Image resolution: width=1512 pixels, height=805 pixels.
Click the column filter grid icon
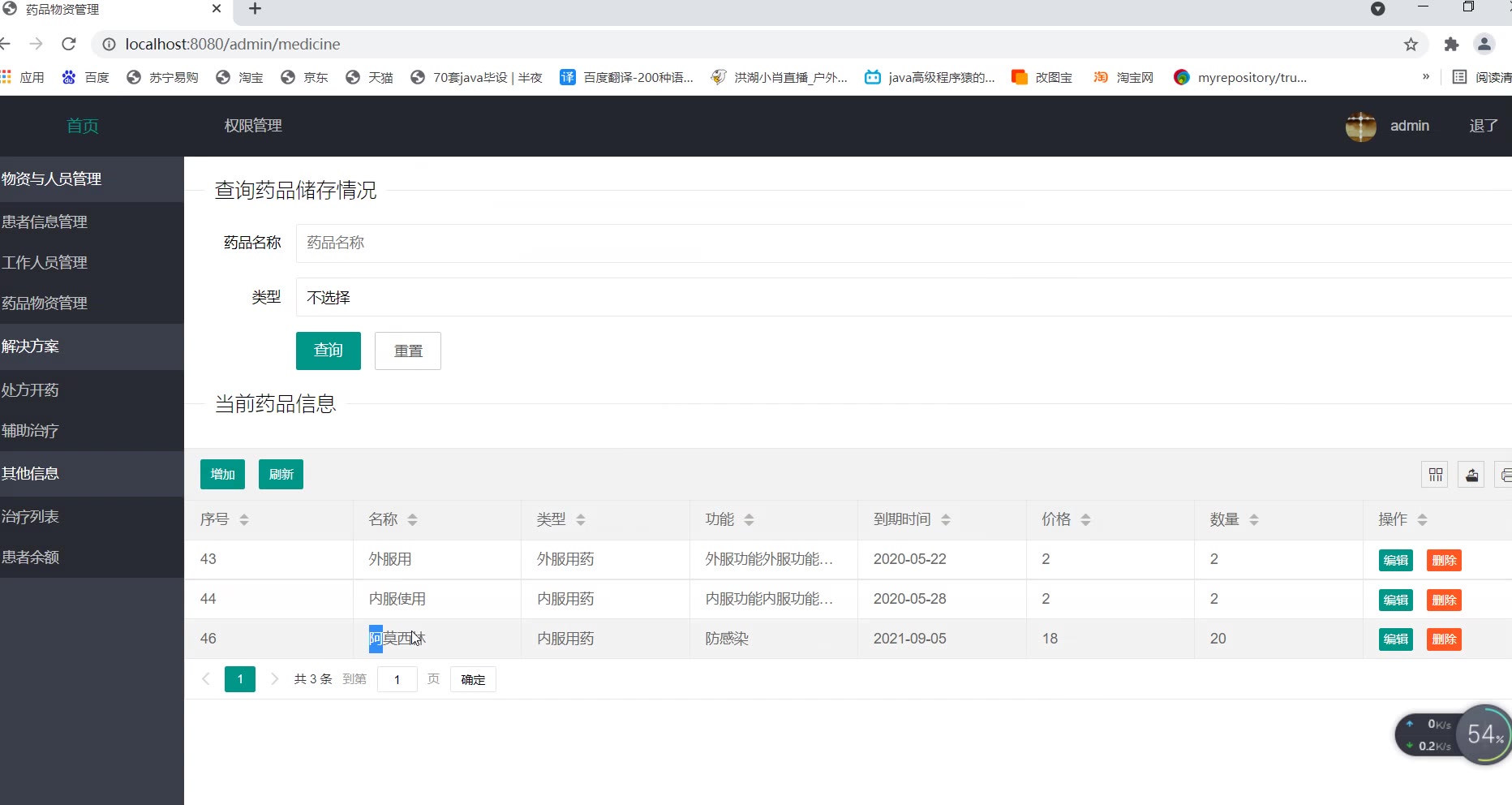coord(1435,475)
